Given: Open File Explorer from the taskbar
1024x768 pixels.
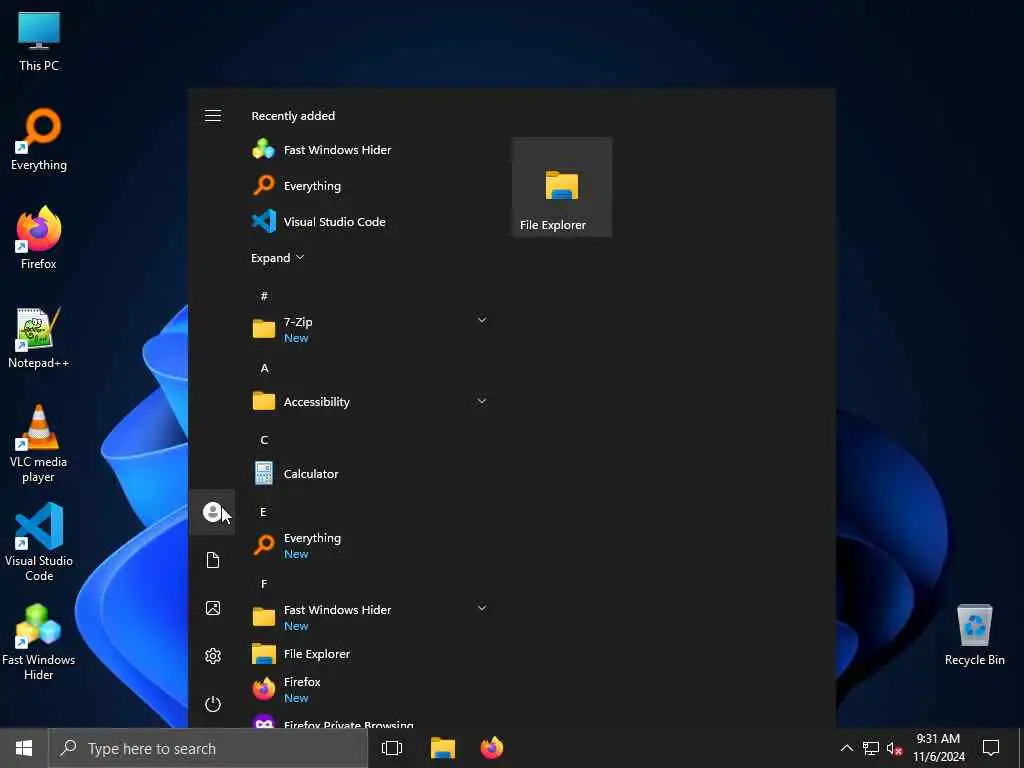Looking at the screenshot, I should click(x=442, y=748).
